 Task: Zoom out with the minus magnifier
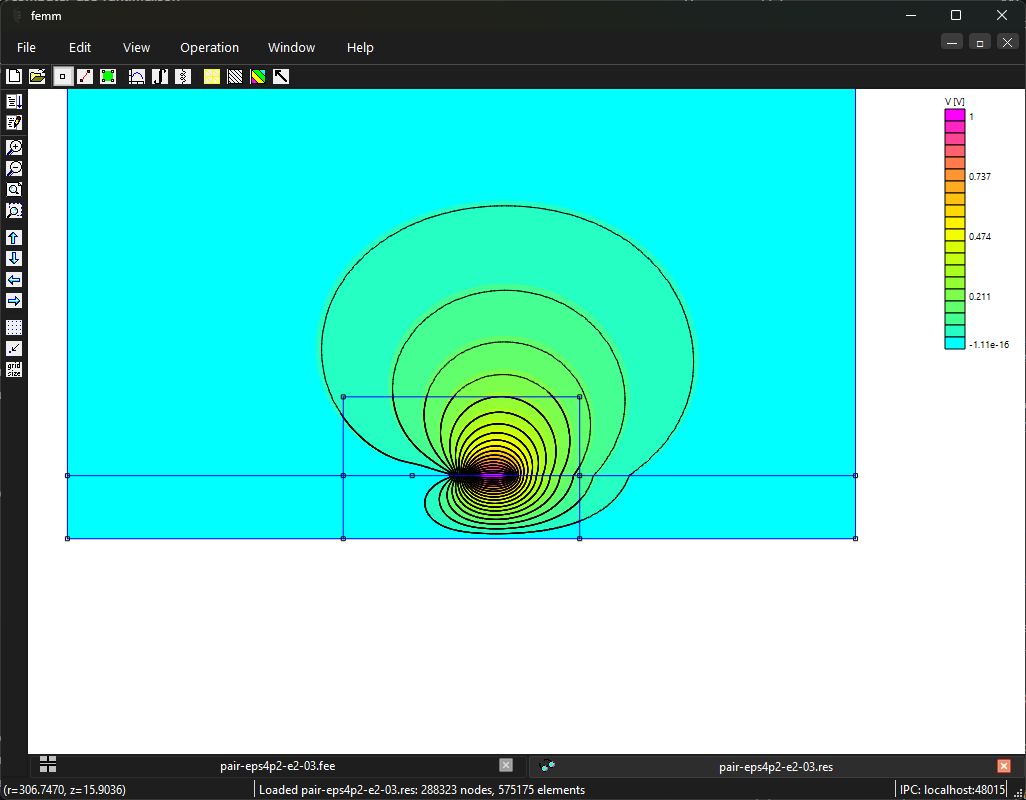pyautogui.click(x=14, y=168)
